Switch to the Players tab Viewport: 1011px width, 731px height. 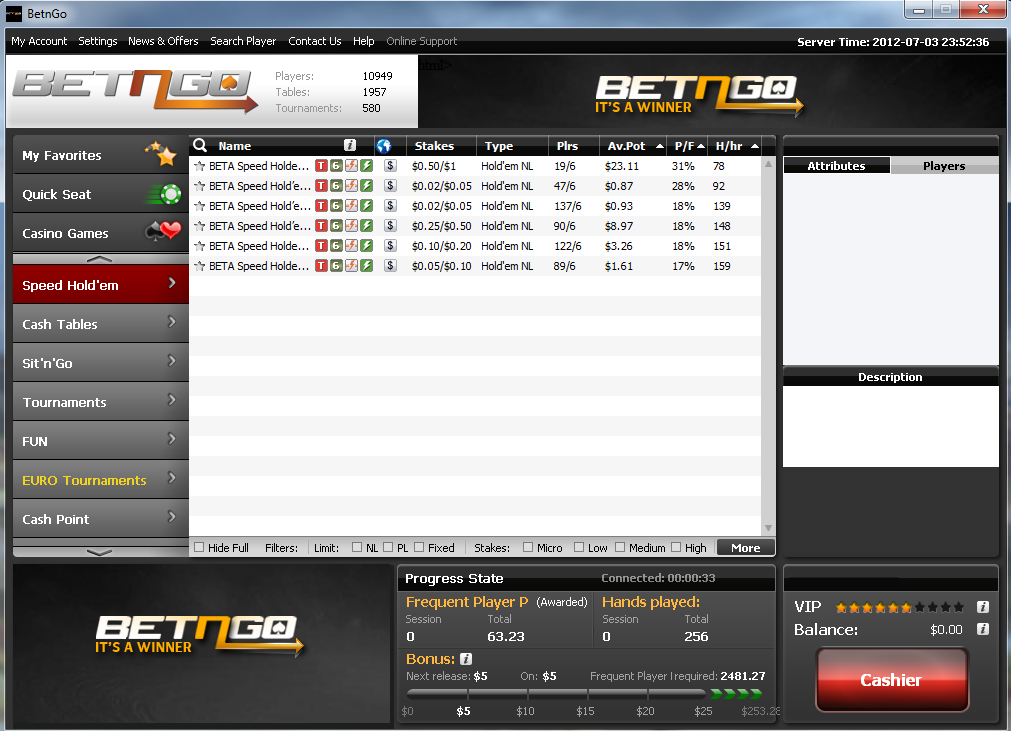[x=944, y=166]
